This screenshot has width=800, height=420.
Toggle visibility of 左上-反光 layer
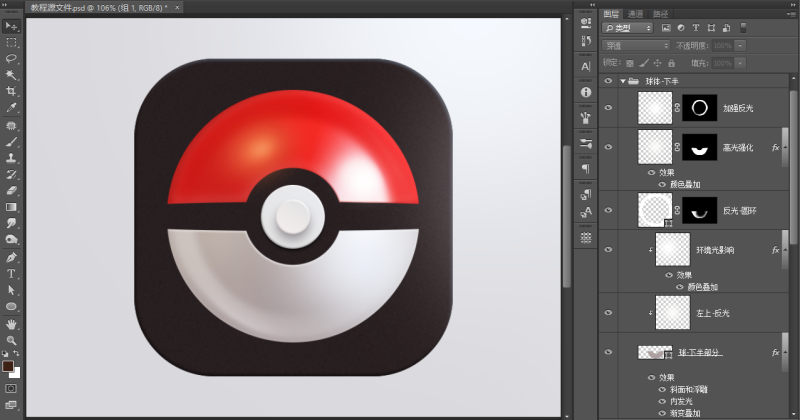[x=608, y=313]
